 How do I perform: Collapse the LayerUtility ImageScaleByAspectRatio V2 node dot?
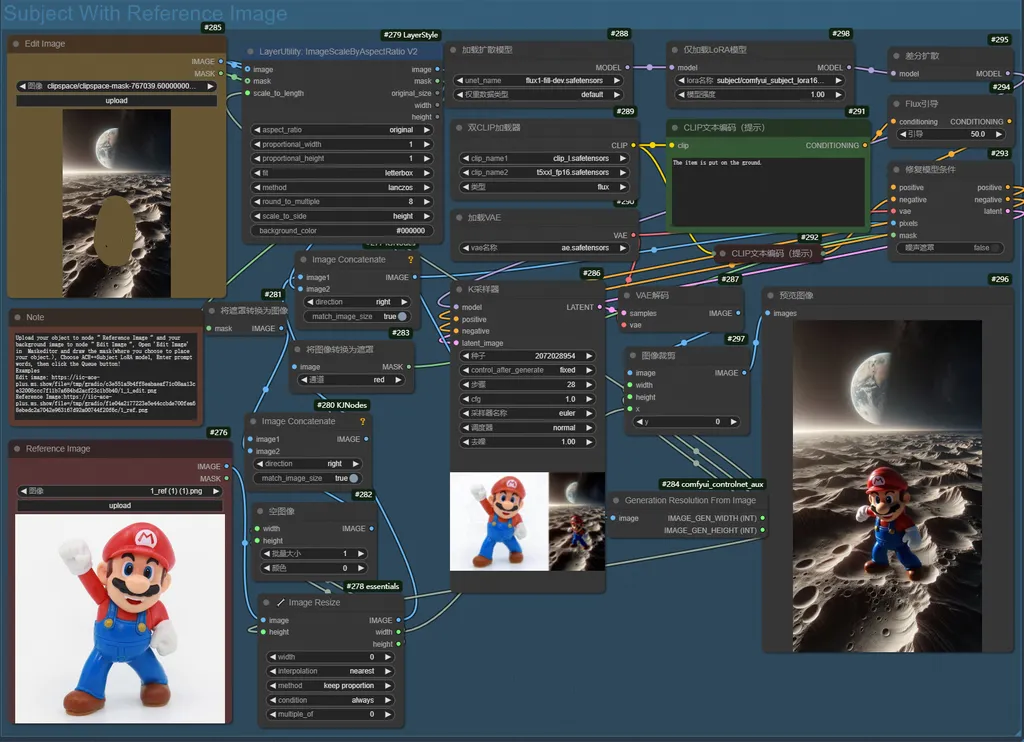tap(250, 52)
